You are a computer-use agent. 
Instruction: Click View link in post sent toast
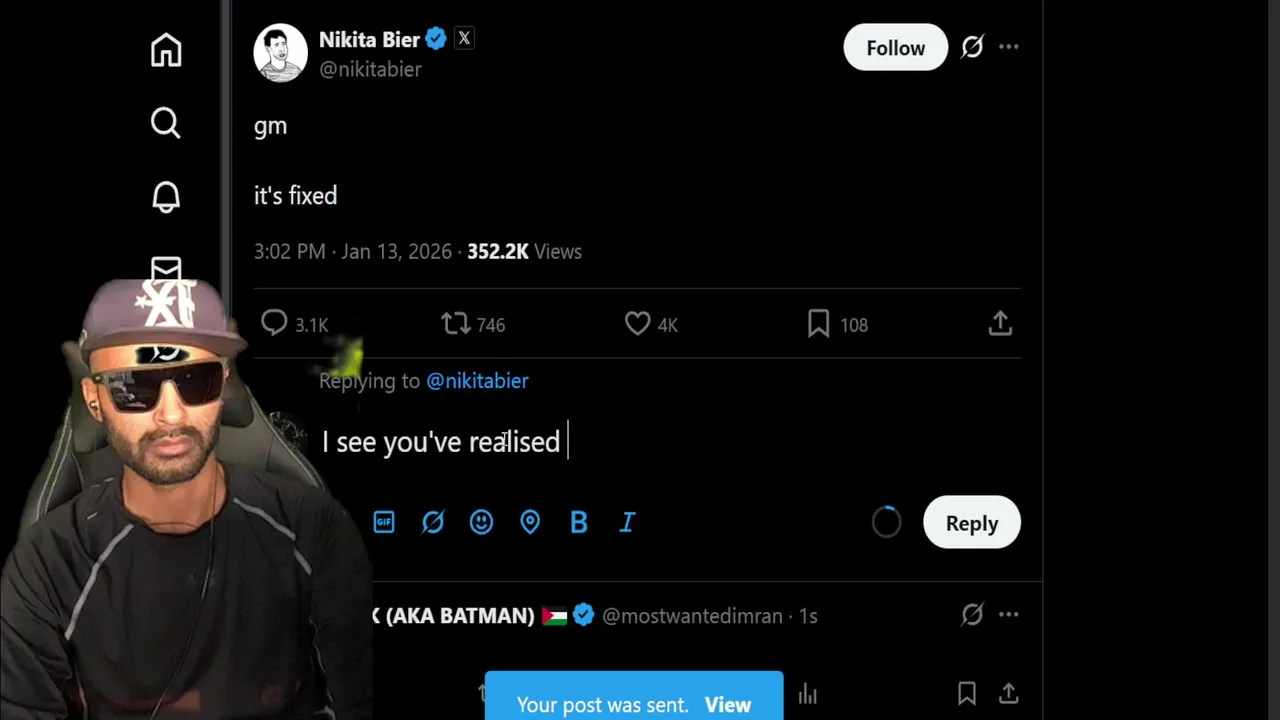click(x=727, y=705)
